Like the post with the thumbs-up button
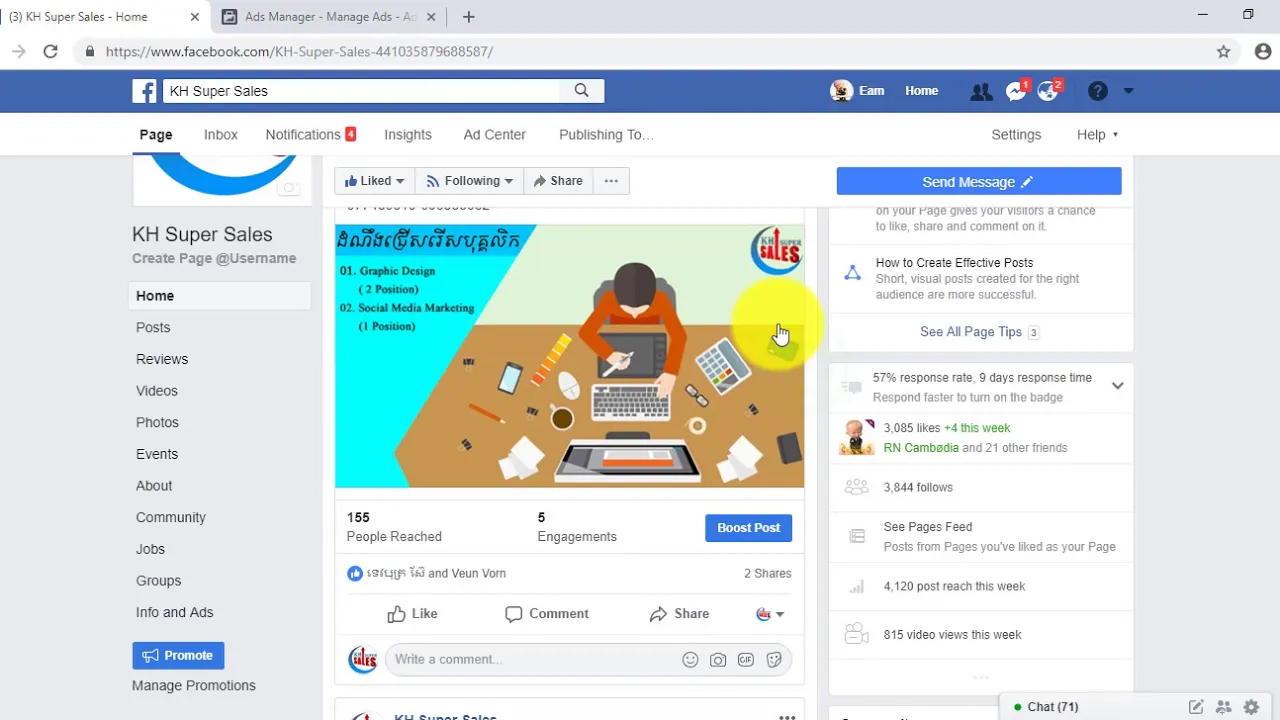This screenshot has width=1280, height=720. coord(412,614)
